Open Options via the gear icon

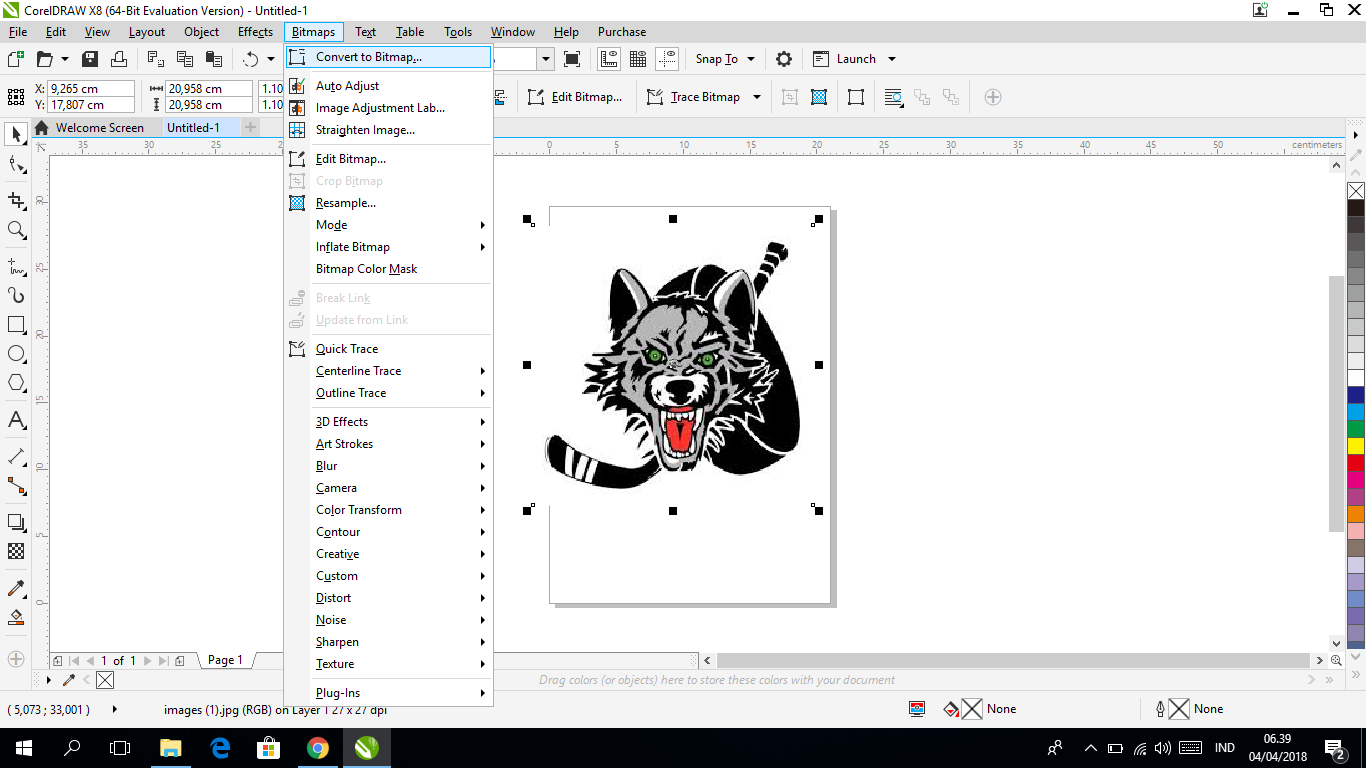point(784,59)
